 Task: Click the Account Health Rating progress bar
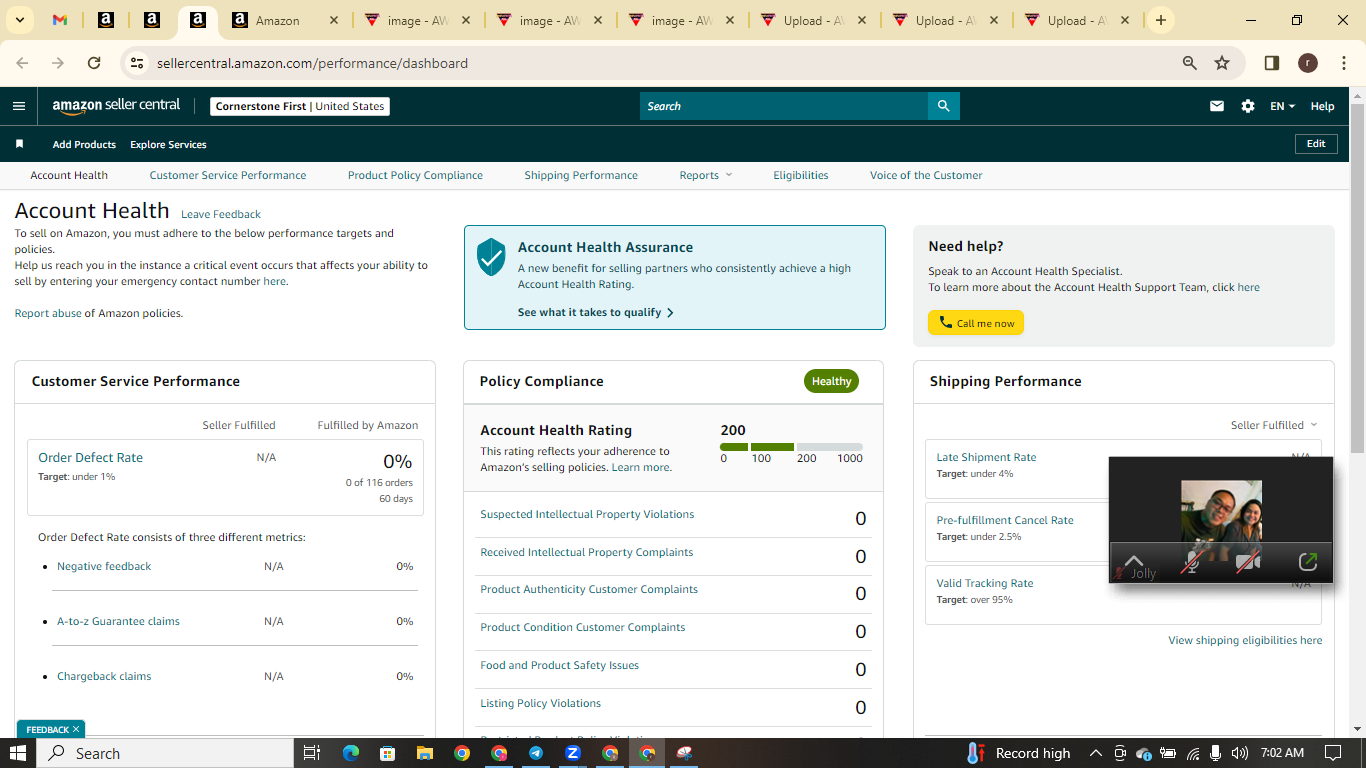coord(791,447)
